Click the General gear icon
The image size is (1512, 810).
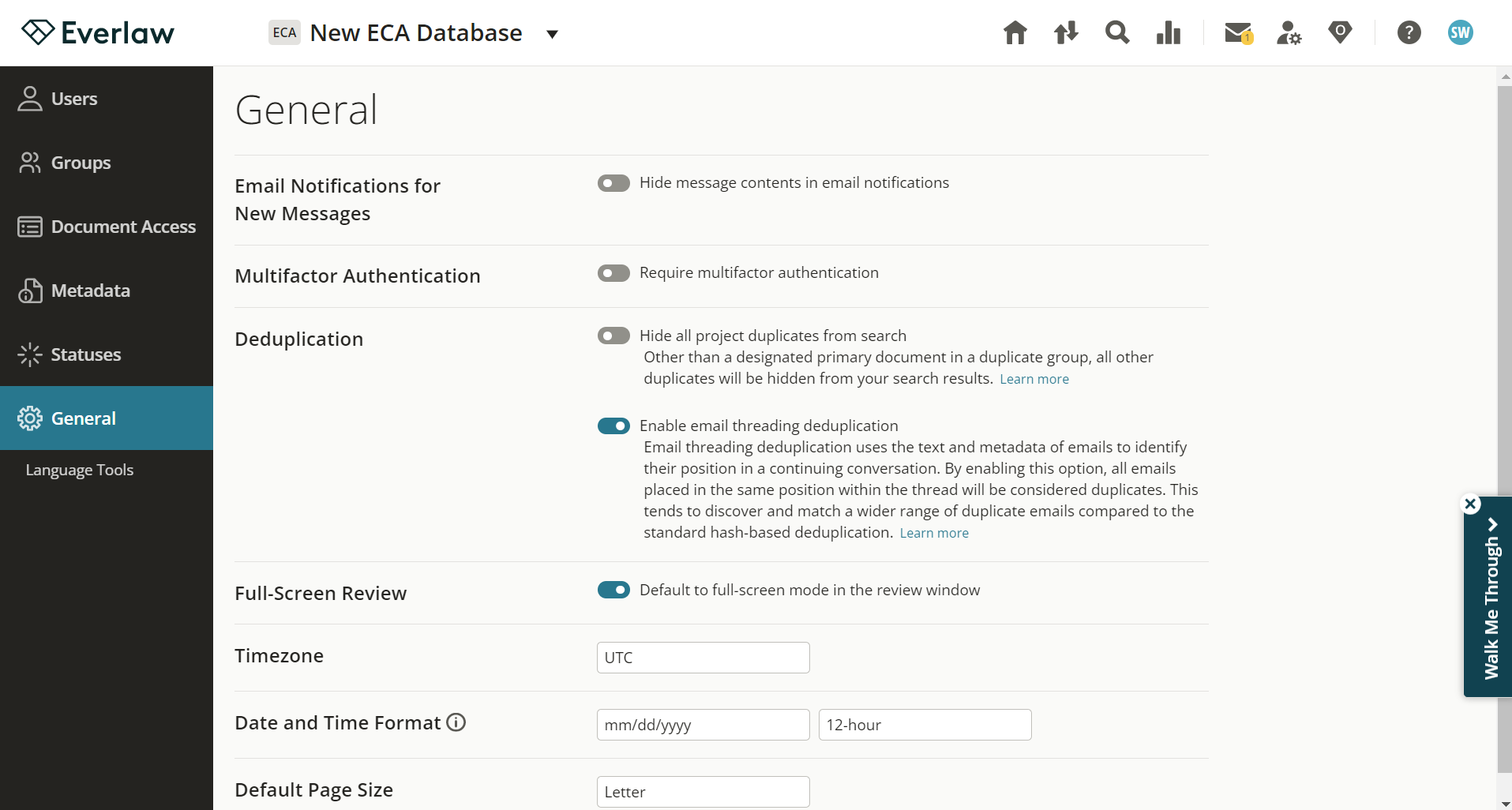point(30,418)
